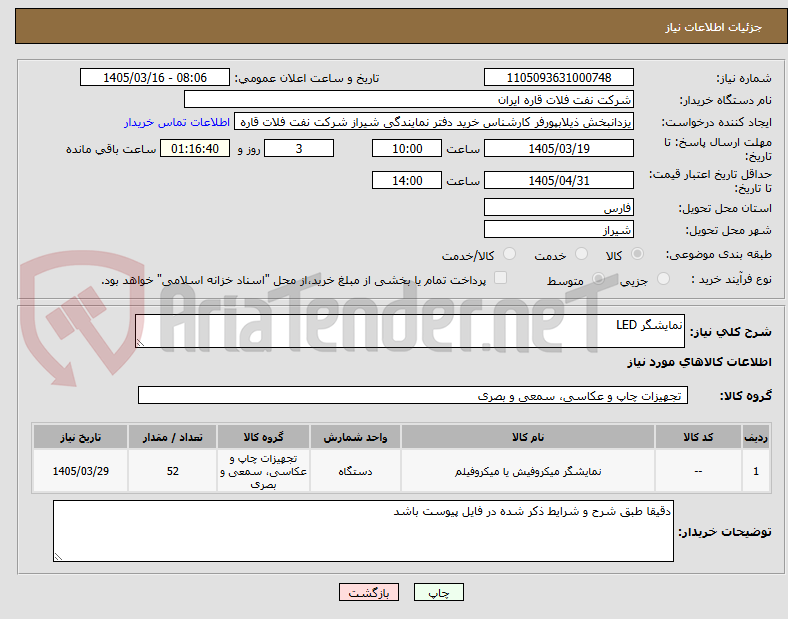The image size is (788, 619).
Task: Click the delivery city field شیراز
Action: (x=559, y=230)
